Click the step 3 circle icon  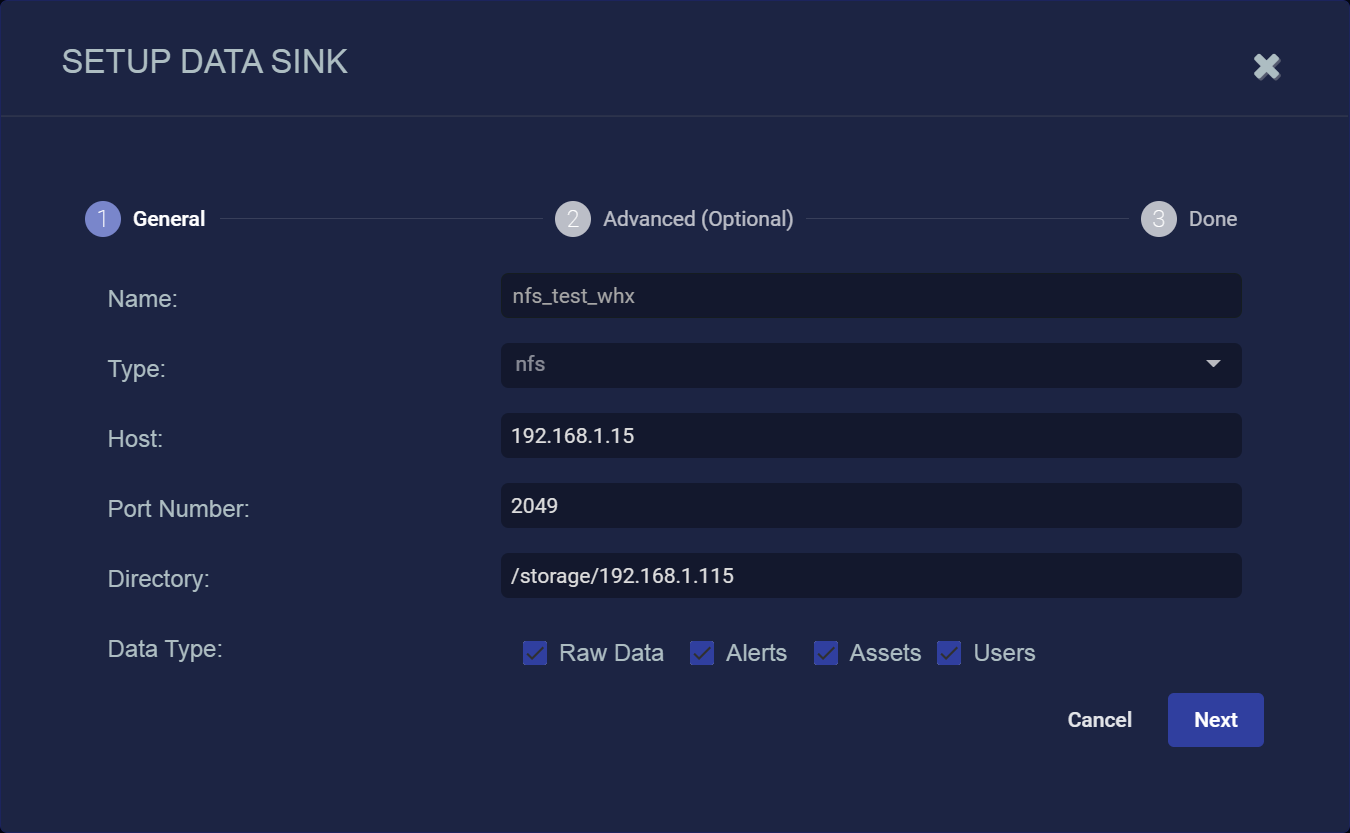1158,219
